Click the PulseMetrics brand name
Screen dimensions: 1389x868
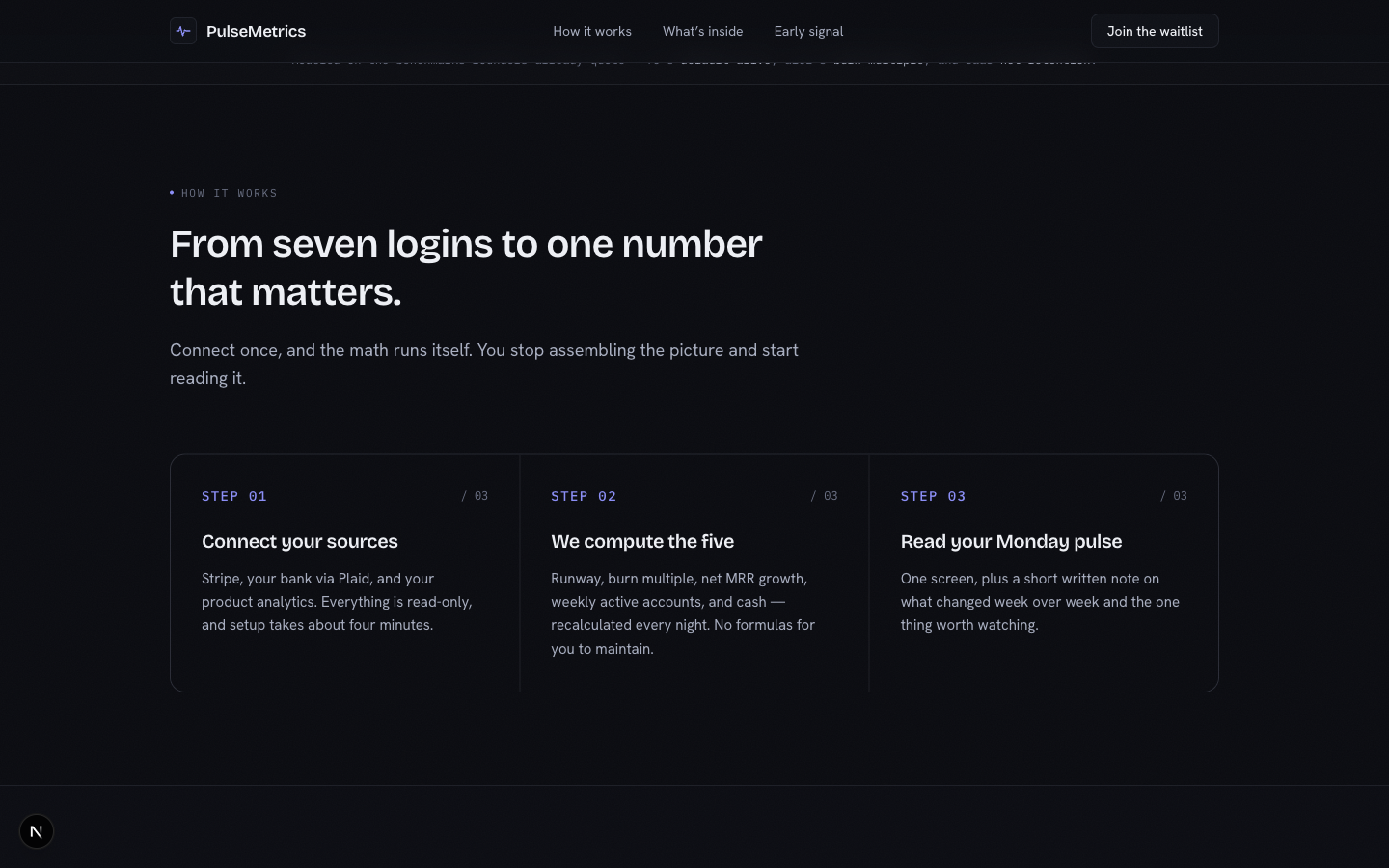coord(256,31)
